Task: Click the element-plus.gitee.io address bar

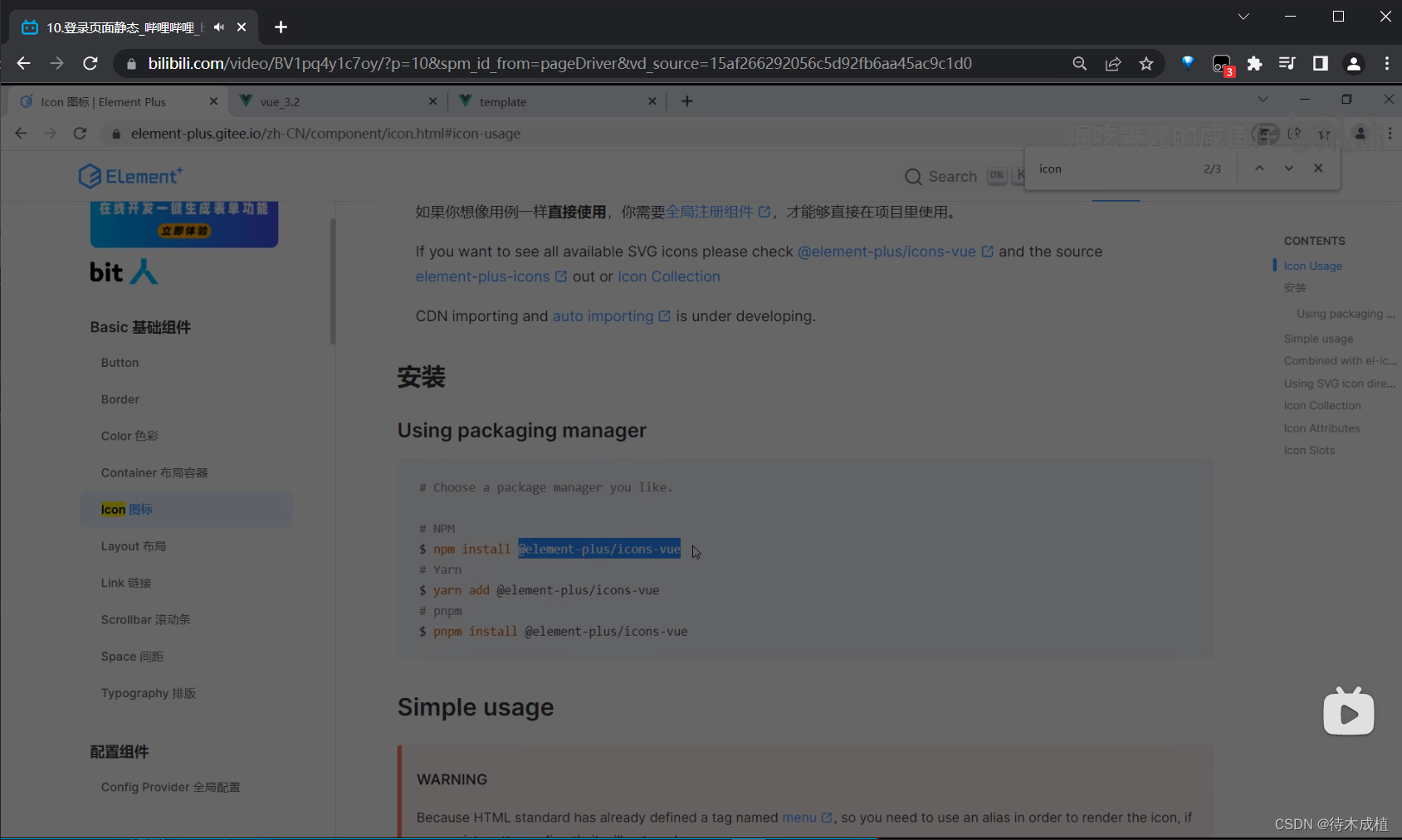Action: pos(325,134)
